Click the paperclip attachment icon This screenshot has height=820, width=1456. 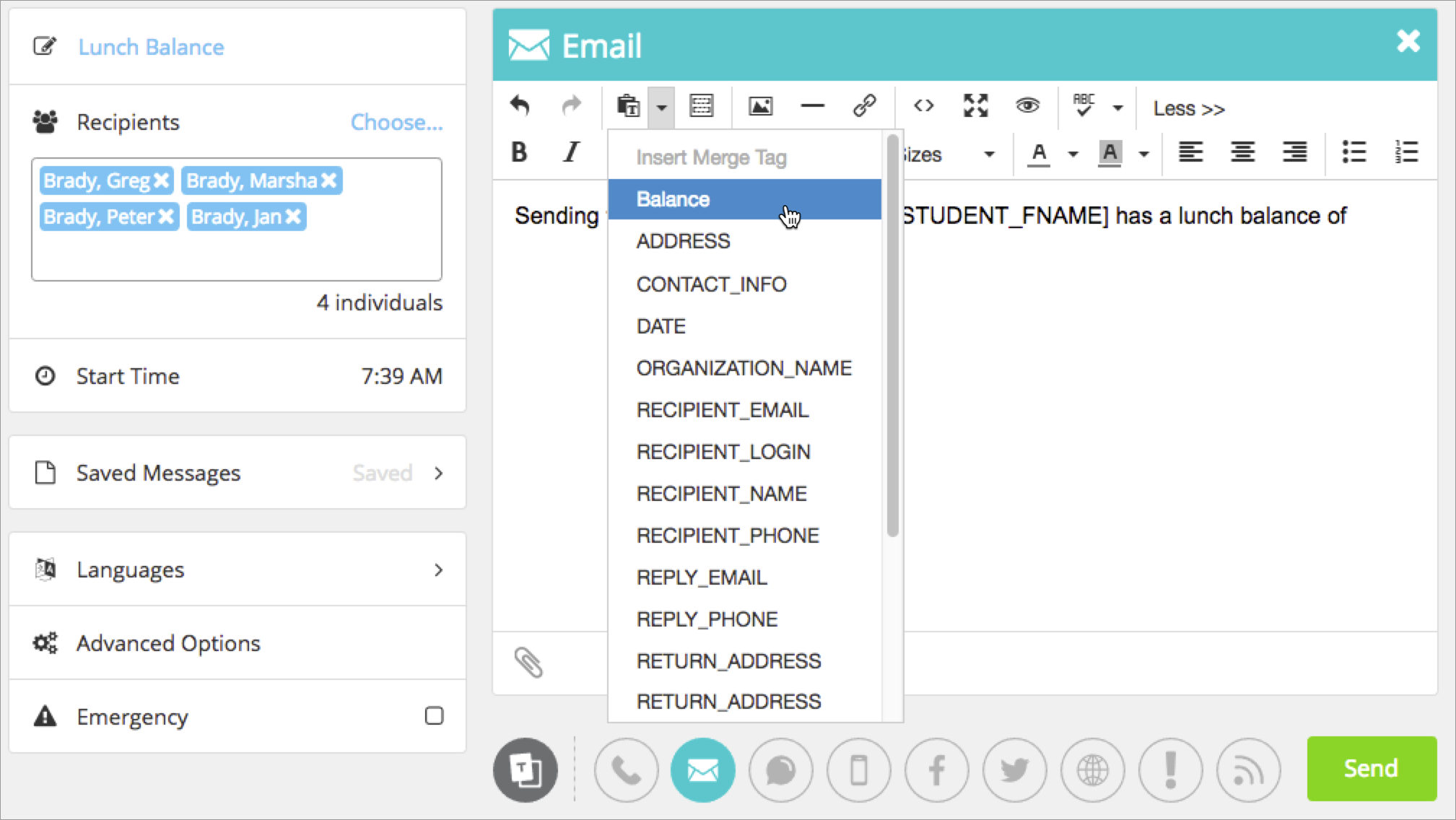(528, 663)
